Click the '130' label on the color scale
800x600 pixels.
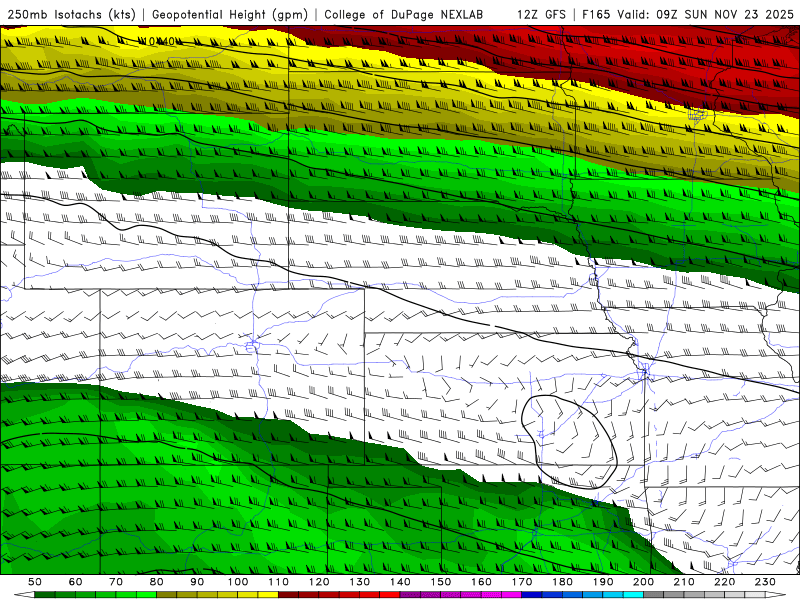360,582
